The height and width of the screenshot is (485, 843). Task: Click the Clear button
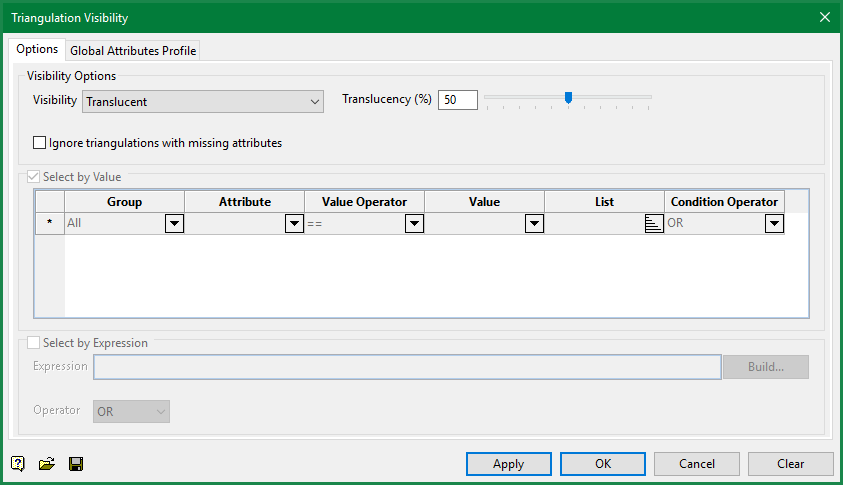coord(790,464)
